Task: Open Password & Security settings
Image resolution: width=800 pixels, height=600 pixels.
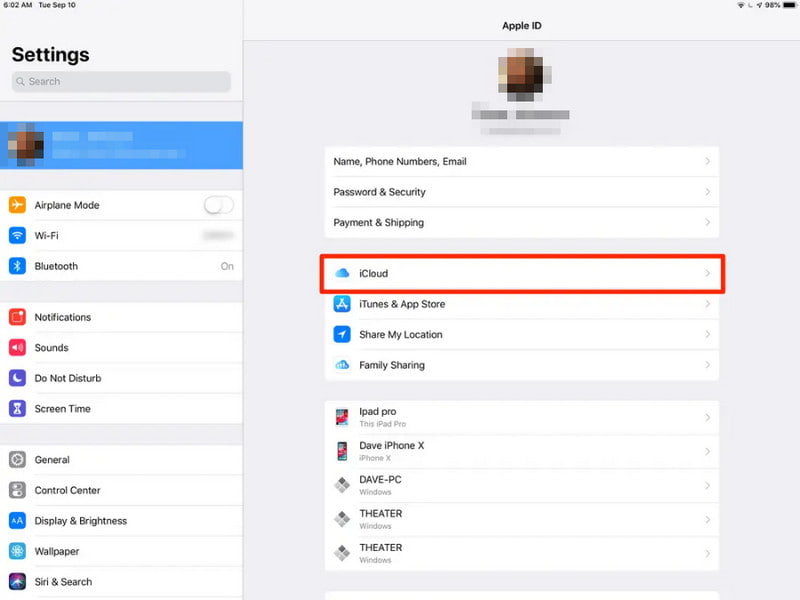Action: point(521,192)
